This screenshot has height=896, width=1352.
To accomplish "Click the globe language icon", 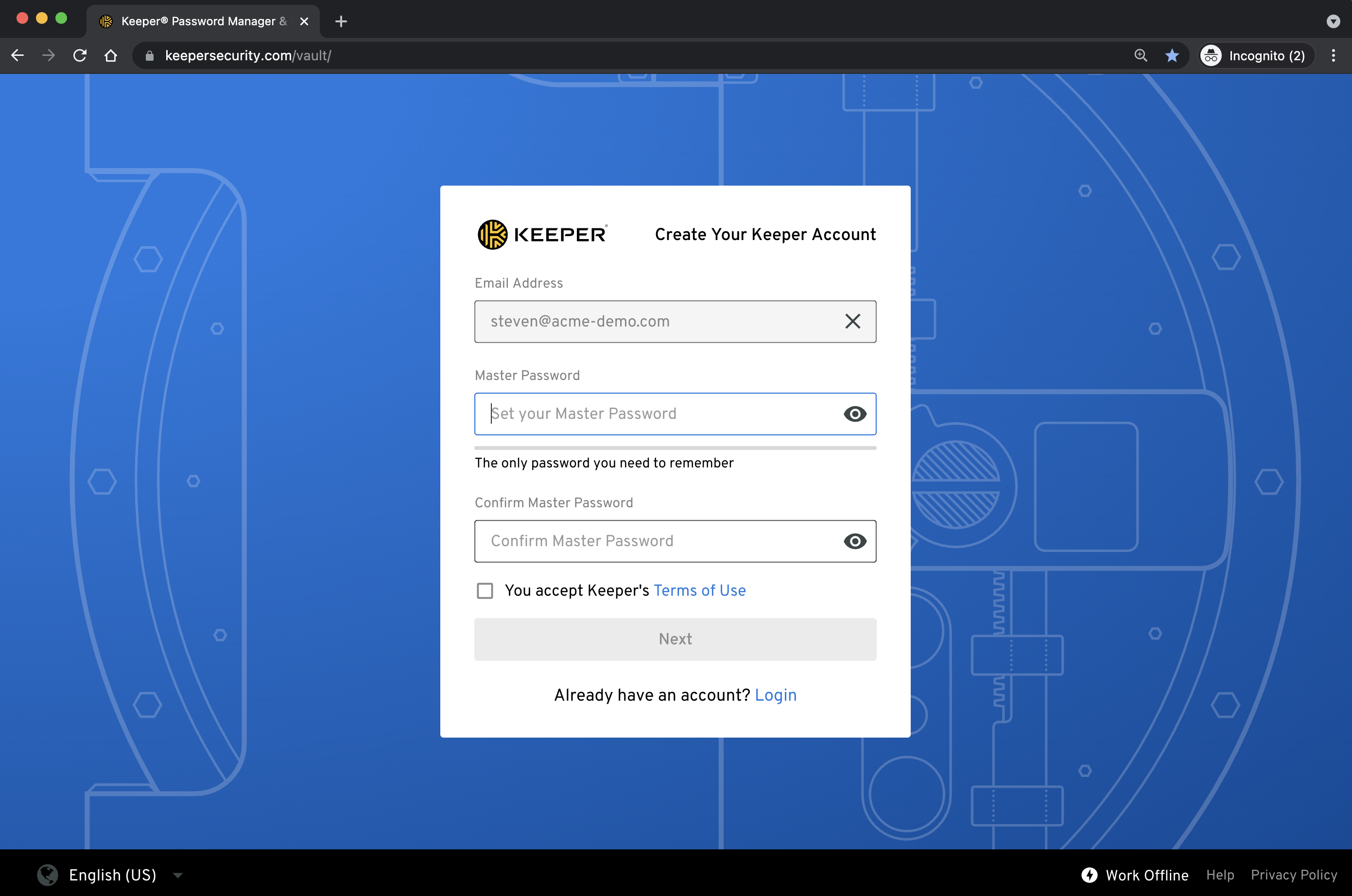I will (48, 875).
